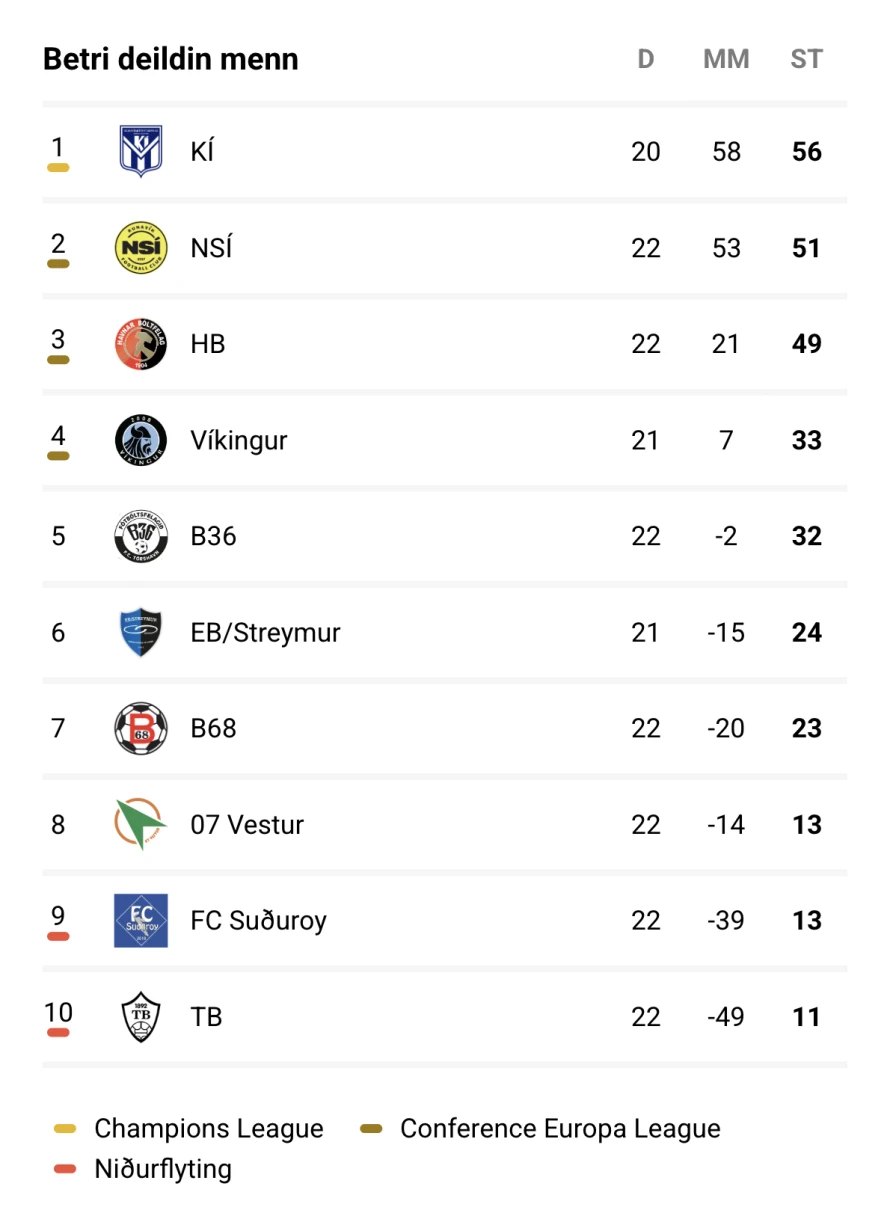The image size is (890, 1225).
Task: Open the KÍ team name link
Action: [203, 152]
